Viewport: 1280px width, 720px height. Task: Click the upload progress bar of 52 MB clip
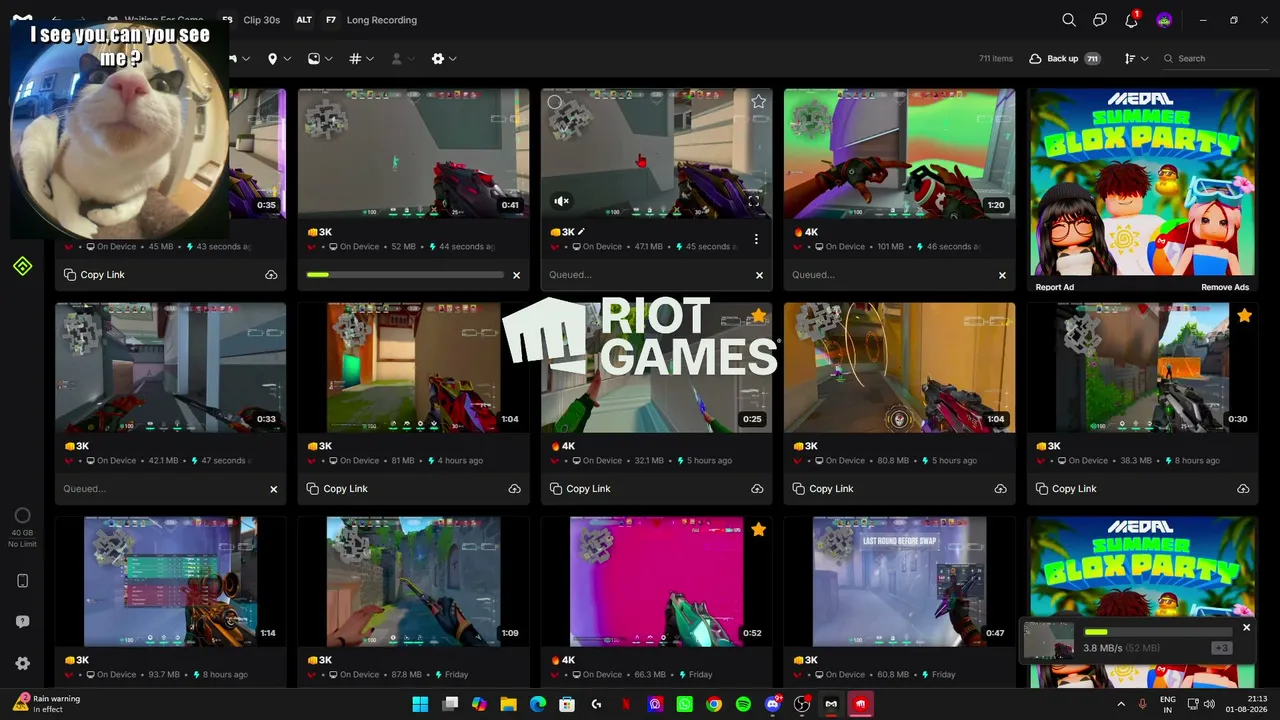pyautogui.click(x=405, y=275)
